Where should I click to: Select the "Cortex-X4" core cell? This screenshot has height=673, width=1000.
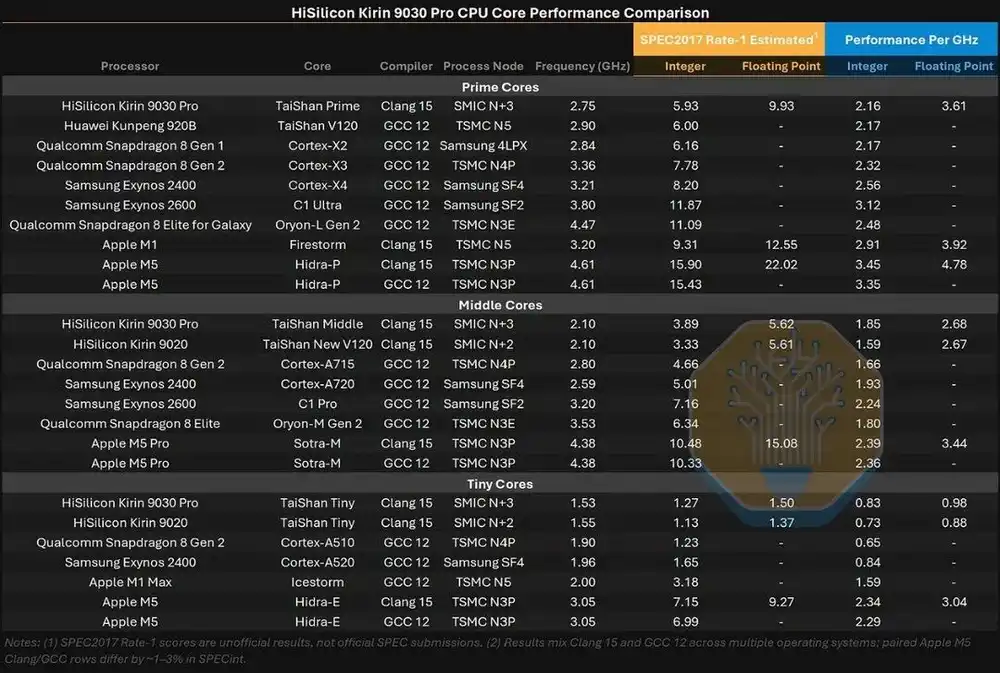[318, 185]
